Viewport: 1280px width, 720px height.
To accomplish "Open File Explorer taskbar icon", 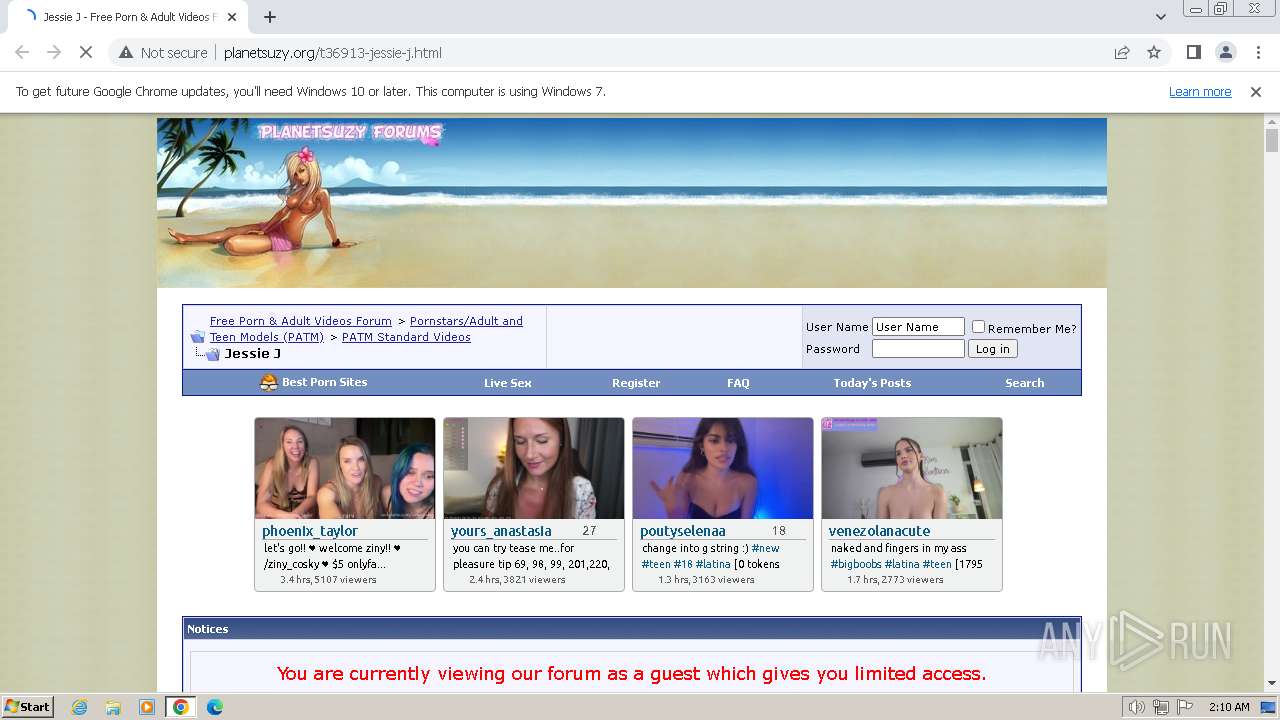I will pyautogui.click(x=113, y=707).
